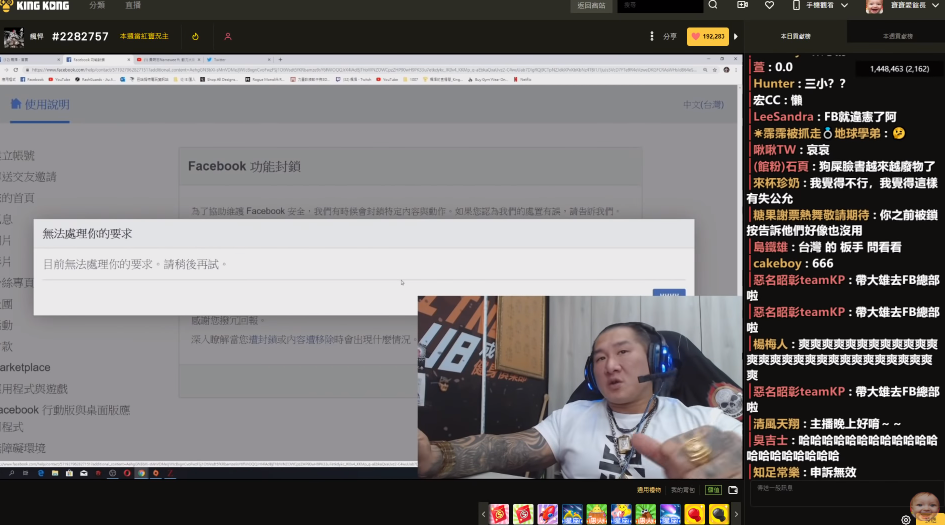Switch to the 直播 menu item
This screenshot has height=525, width=945.
pyautogui.click(x=133, y=6)
